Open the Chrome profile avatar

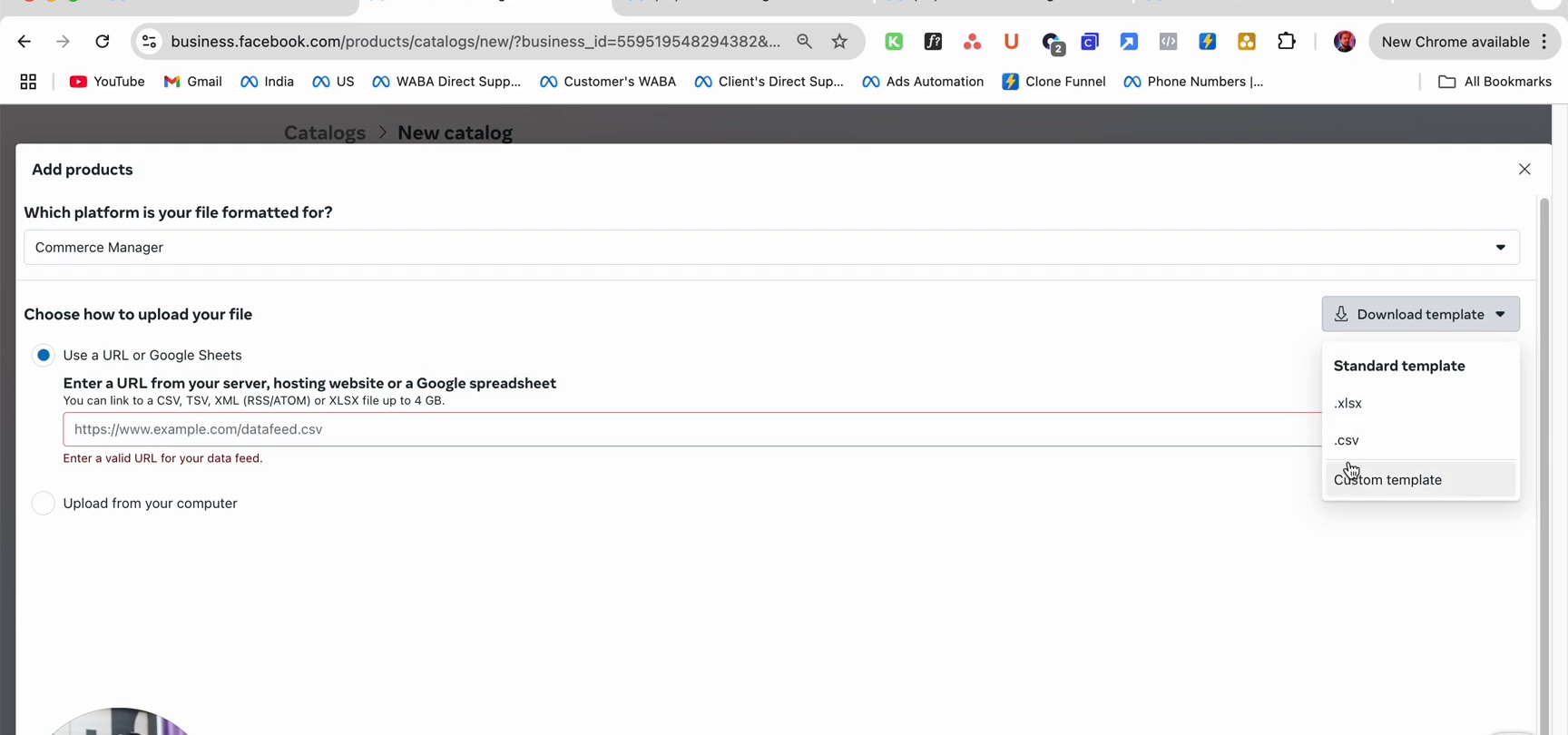click(1344, 42)
